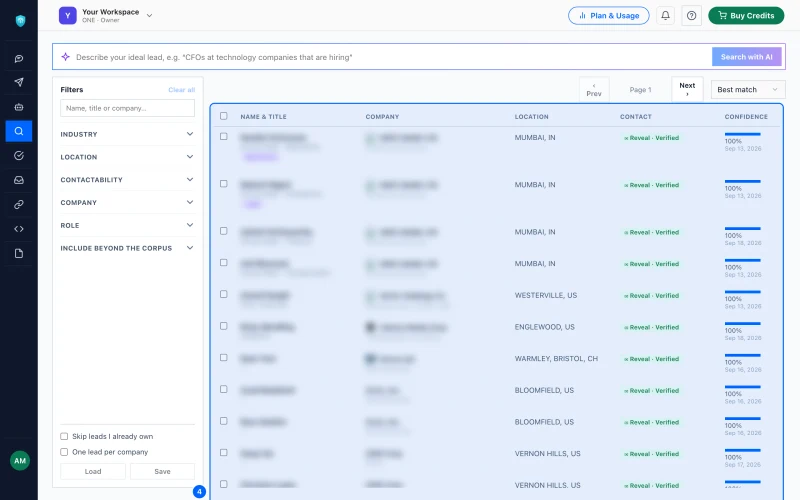Check the Warmley, Bristol lead row checkbox
Screen dimensions: 800x500
pos(223,358)
